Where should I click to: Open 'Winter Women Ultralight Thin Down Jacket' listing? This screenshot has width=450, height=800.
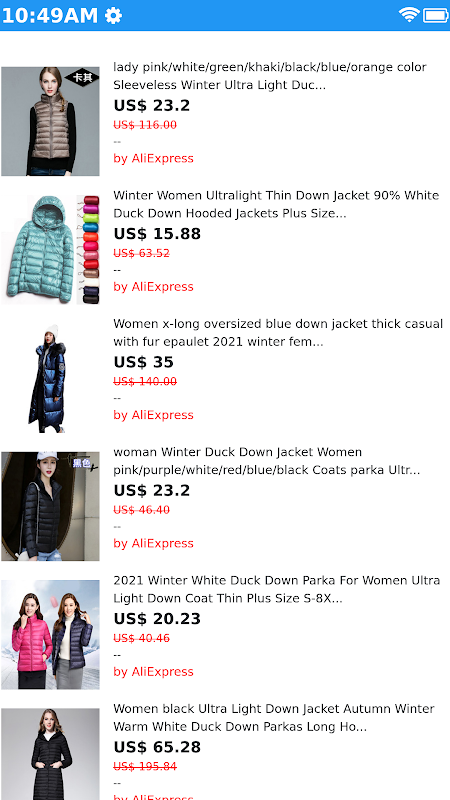[276, 205]
